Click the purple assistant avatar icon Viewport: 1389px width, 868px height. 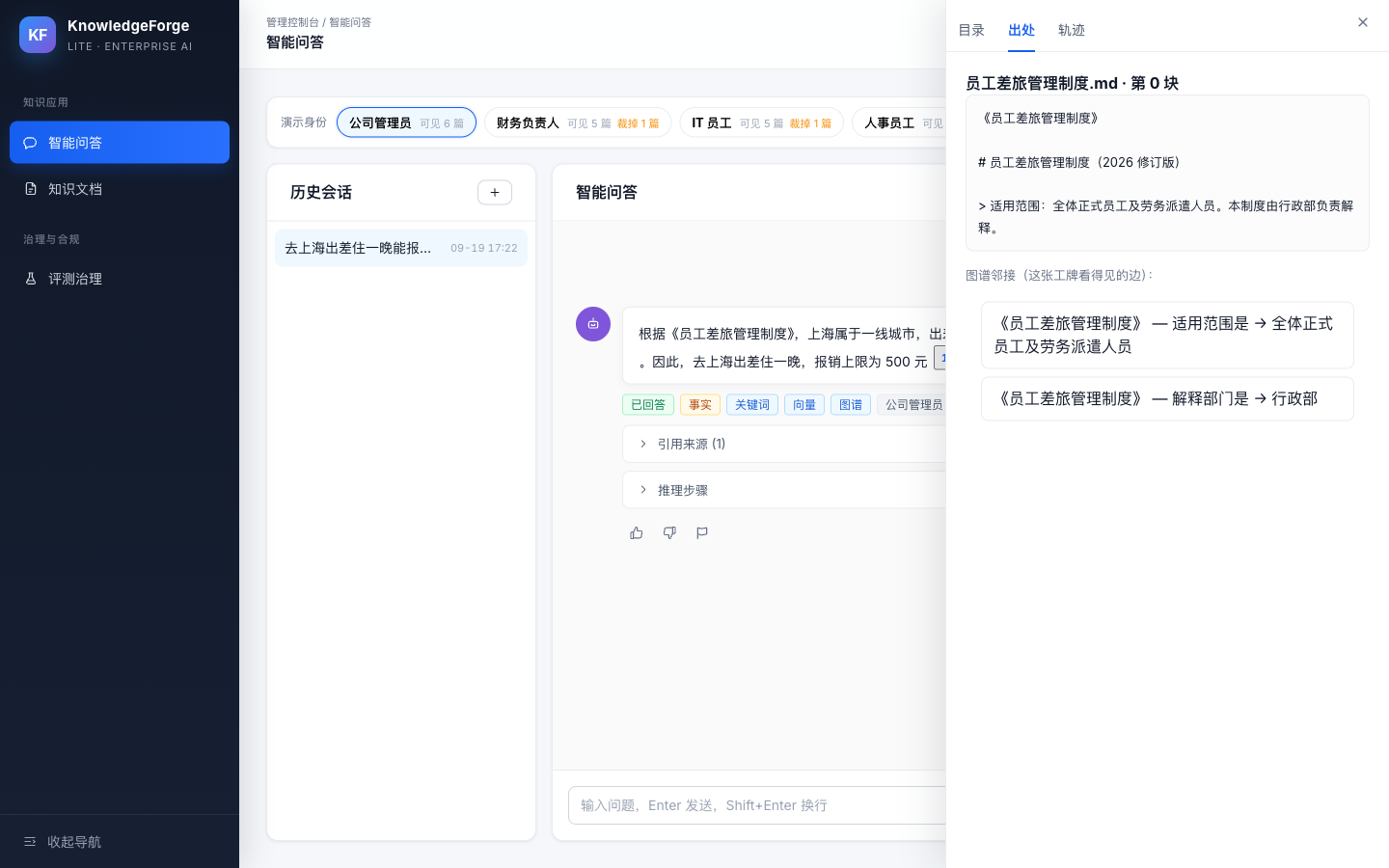pos(593,324)
